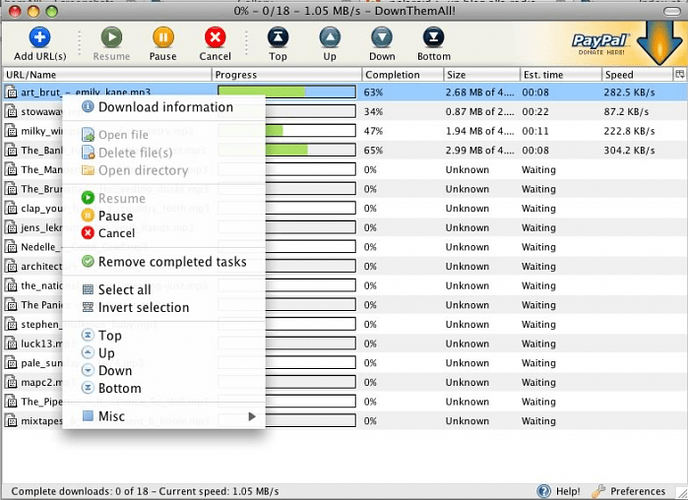The image size is (688, 500).
Task: Click the 222.8 KB/s speed value
Action: click(629, 131)
